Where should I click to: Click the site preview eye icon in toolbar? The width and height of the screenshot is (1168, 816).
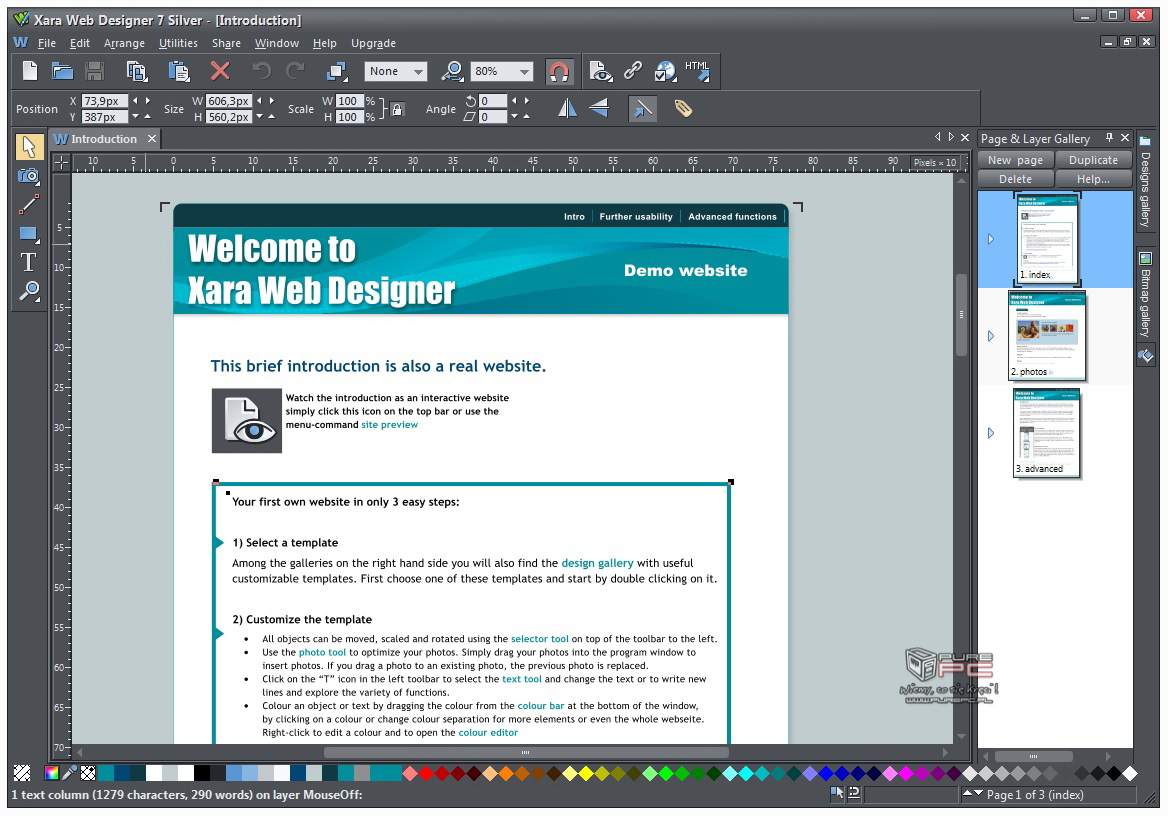[600, 71]
